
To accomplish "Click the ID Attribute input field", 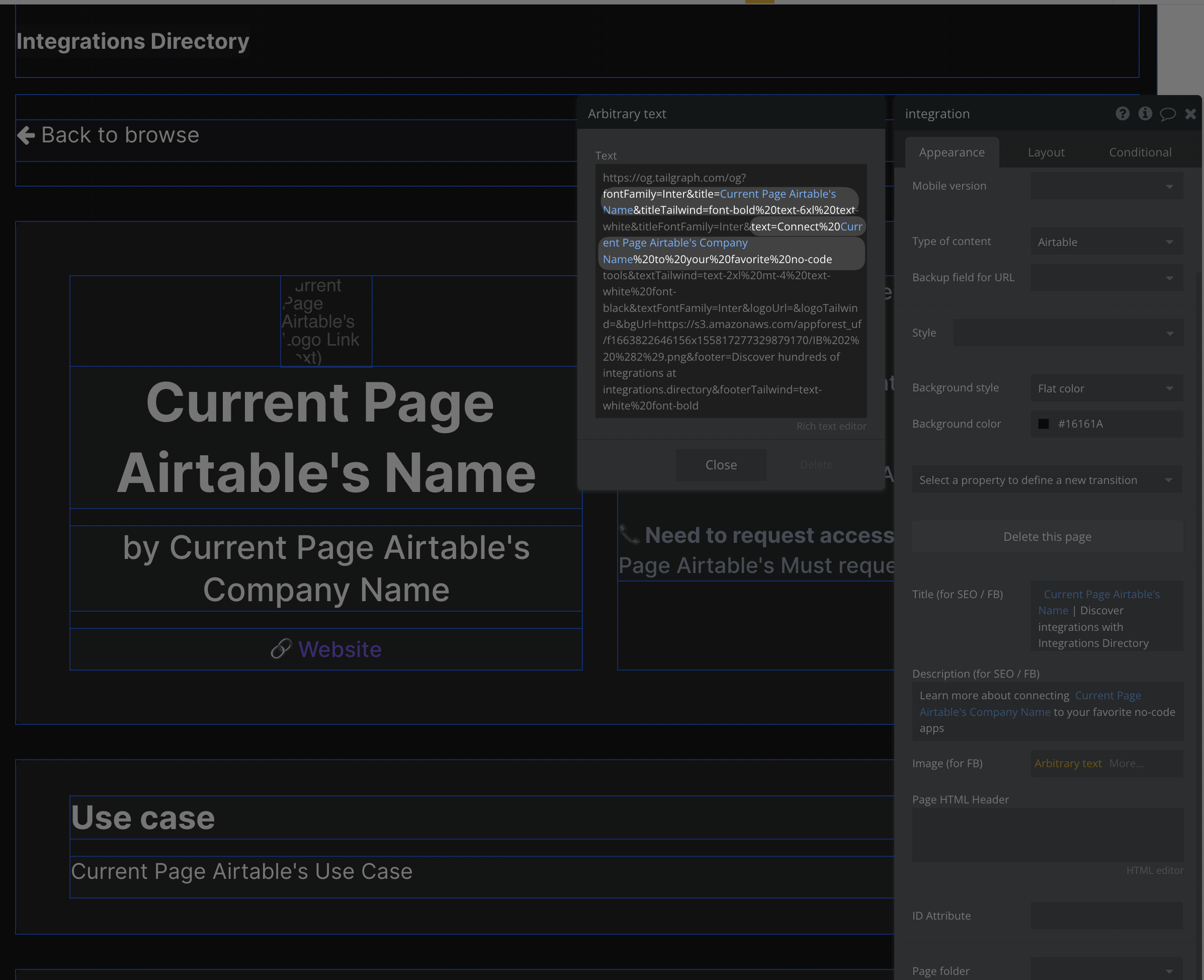I will 1106,915.
